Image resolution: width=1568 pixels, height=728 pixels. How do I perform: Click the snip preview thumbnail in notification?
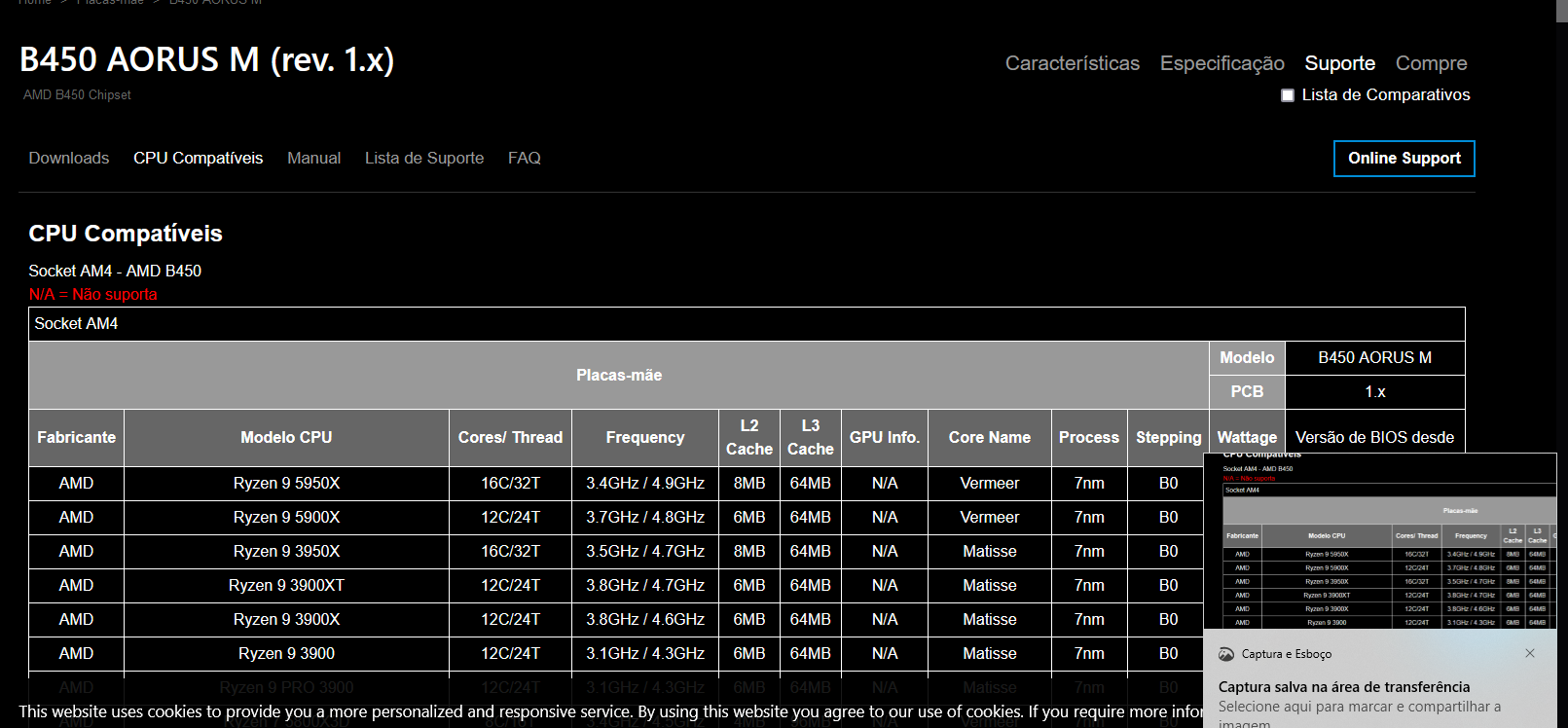(x=1380, y=540)
